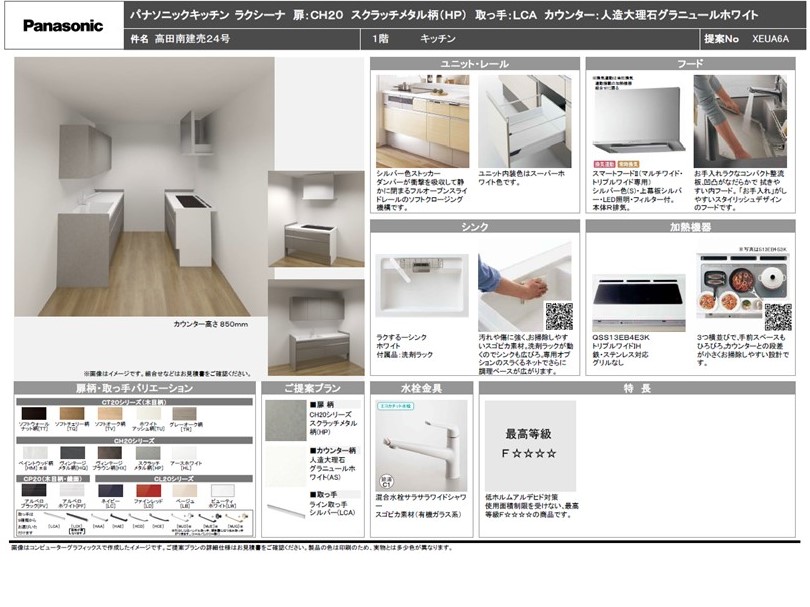Select the ソフトウォールナット柄 dark wood swatch
Image resolution: width=810 pixels, height=607 pixels.
(x=33, y=414)
